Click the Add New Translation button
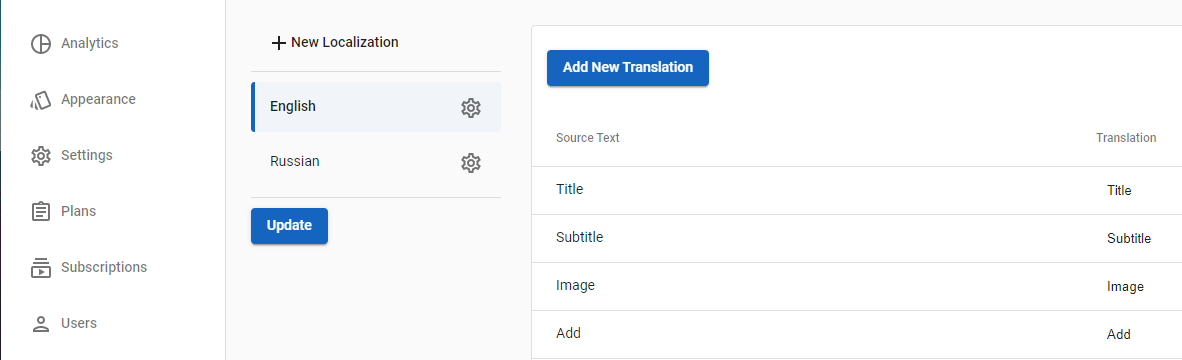This screenshot has height=360, width=1182. (x=627, y=68)
